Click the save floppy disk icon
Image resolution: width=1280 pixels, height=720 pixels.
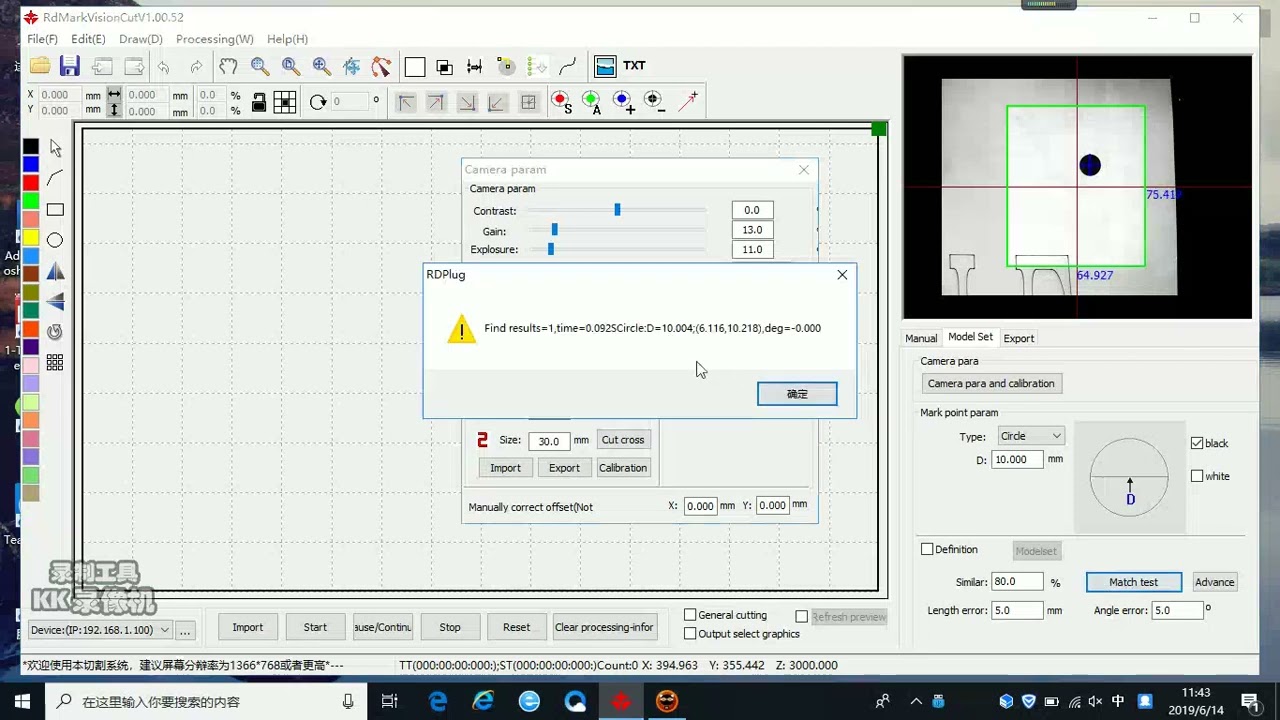70,66
